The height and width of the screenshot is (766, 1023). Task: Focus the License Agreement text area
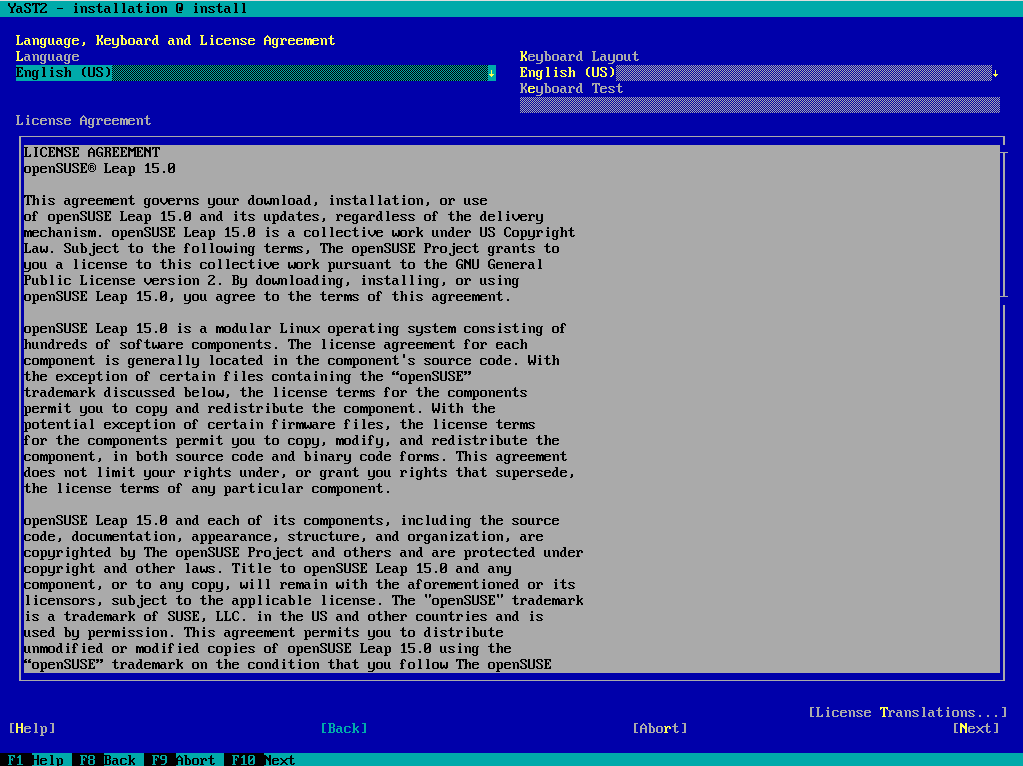[x=512, y=408]
